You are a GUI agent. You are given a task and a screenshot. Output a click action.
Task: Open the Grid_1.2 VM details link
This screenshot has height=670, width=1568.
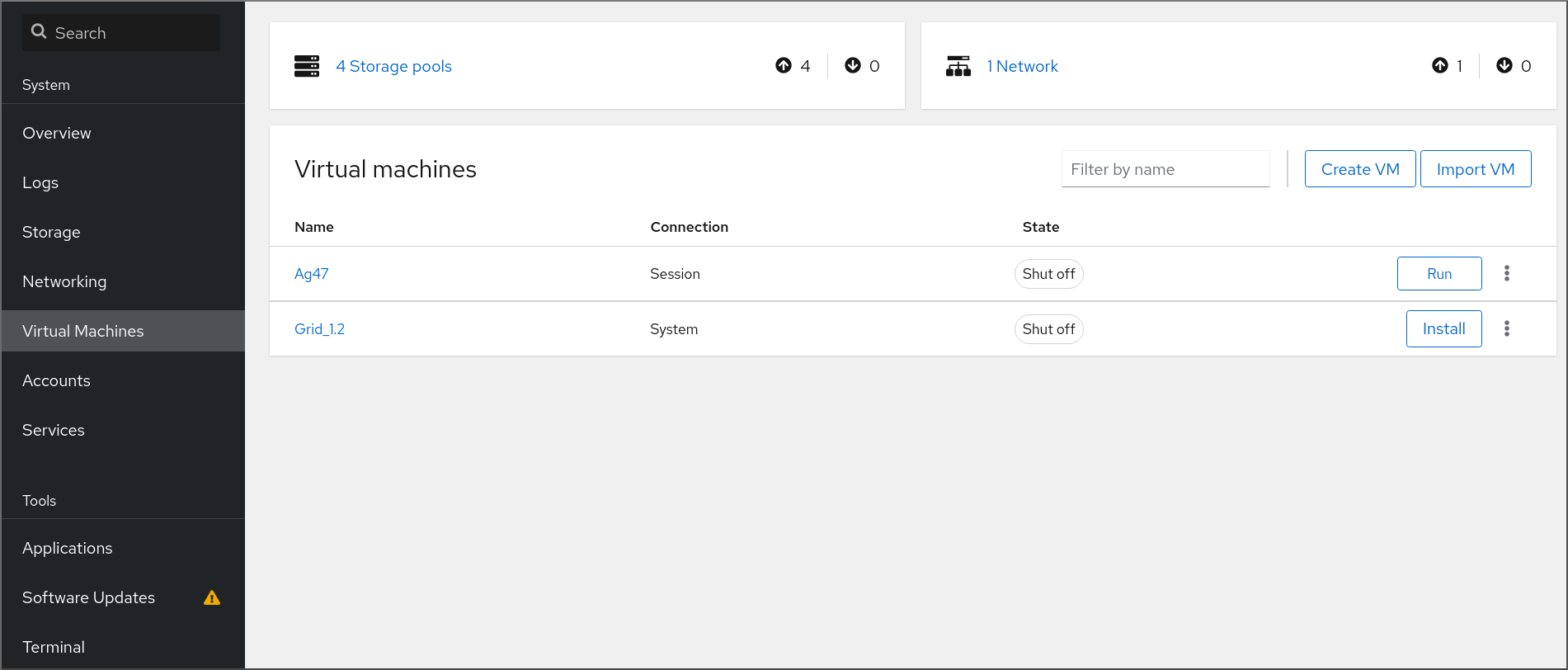click(319, 329)
